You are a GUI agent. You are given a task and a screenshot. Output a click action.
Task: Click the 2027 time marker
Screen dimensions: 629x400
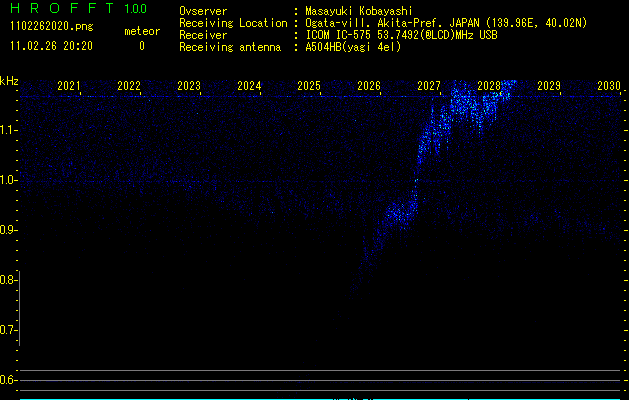click(x=429, y=86)
